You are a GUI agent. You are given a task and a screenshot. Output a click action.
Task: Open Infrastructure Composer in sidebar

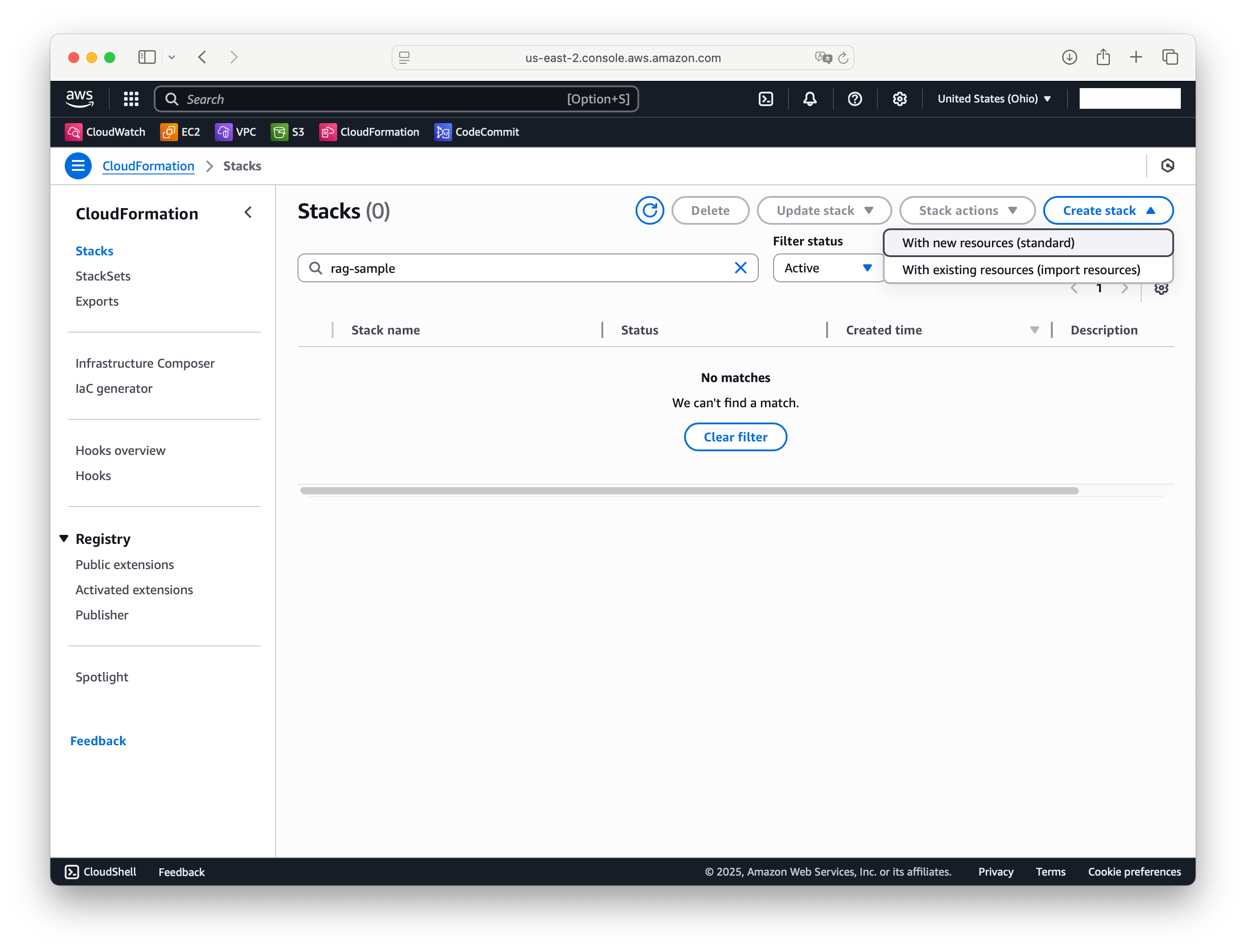[x=145, y=364]
